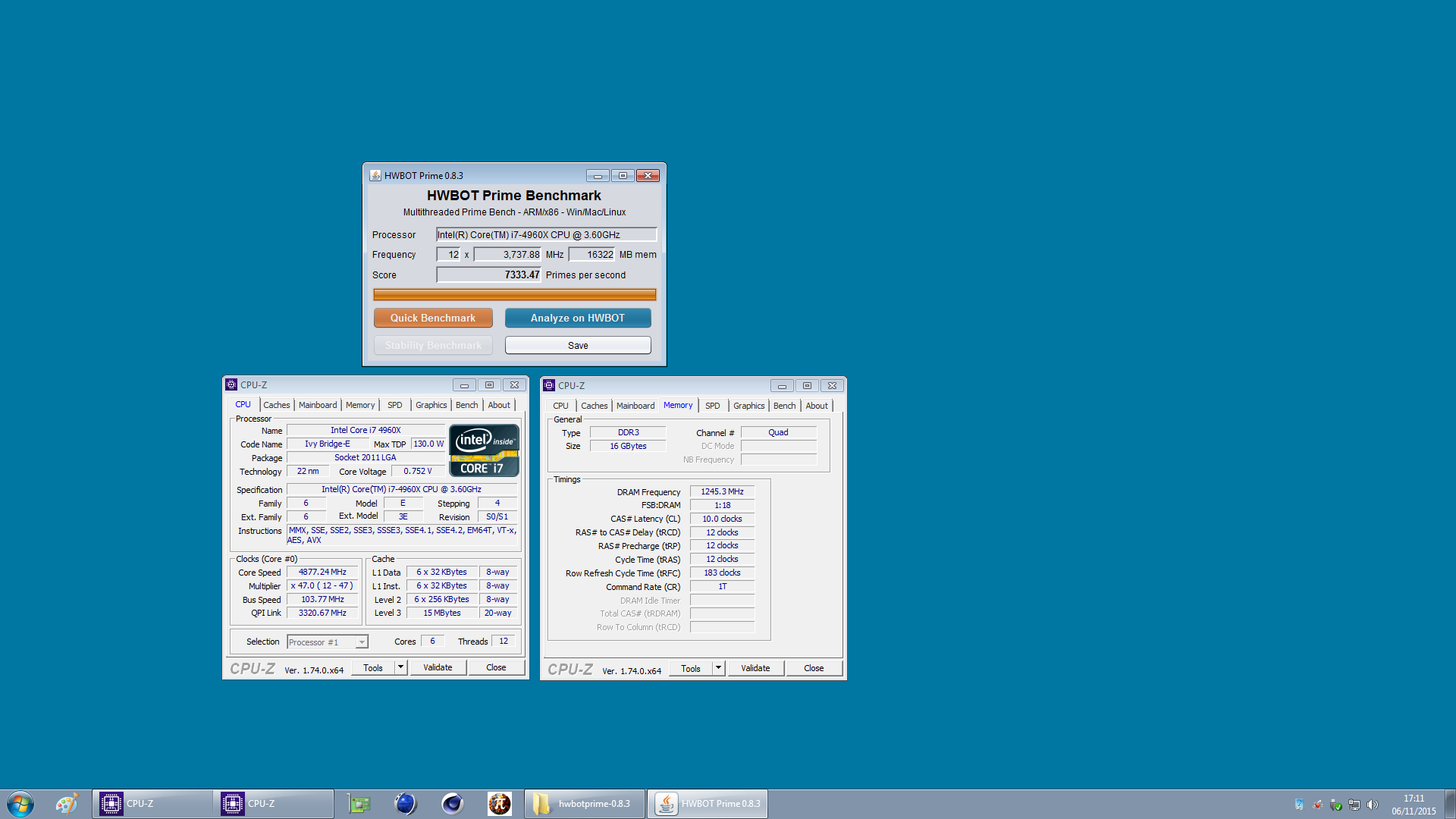This screenshot has width=1456, height=819.
Task: Switch to first CPU-Z taskbar button
Action: point(152,804)
